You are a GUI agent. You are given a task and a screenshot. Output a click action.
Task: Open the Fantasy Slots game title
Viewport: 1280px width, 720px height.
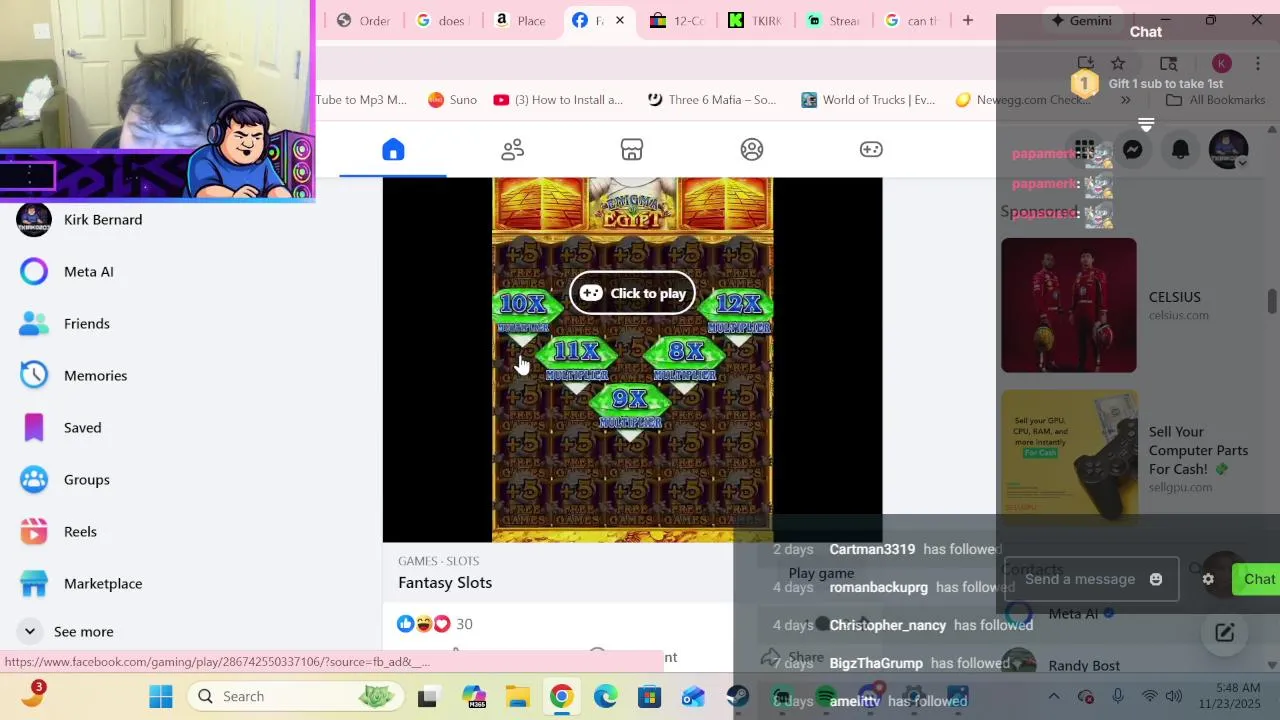click(445, 583)
